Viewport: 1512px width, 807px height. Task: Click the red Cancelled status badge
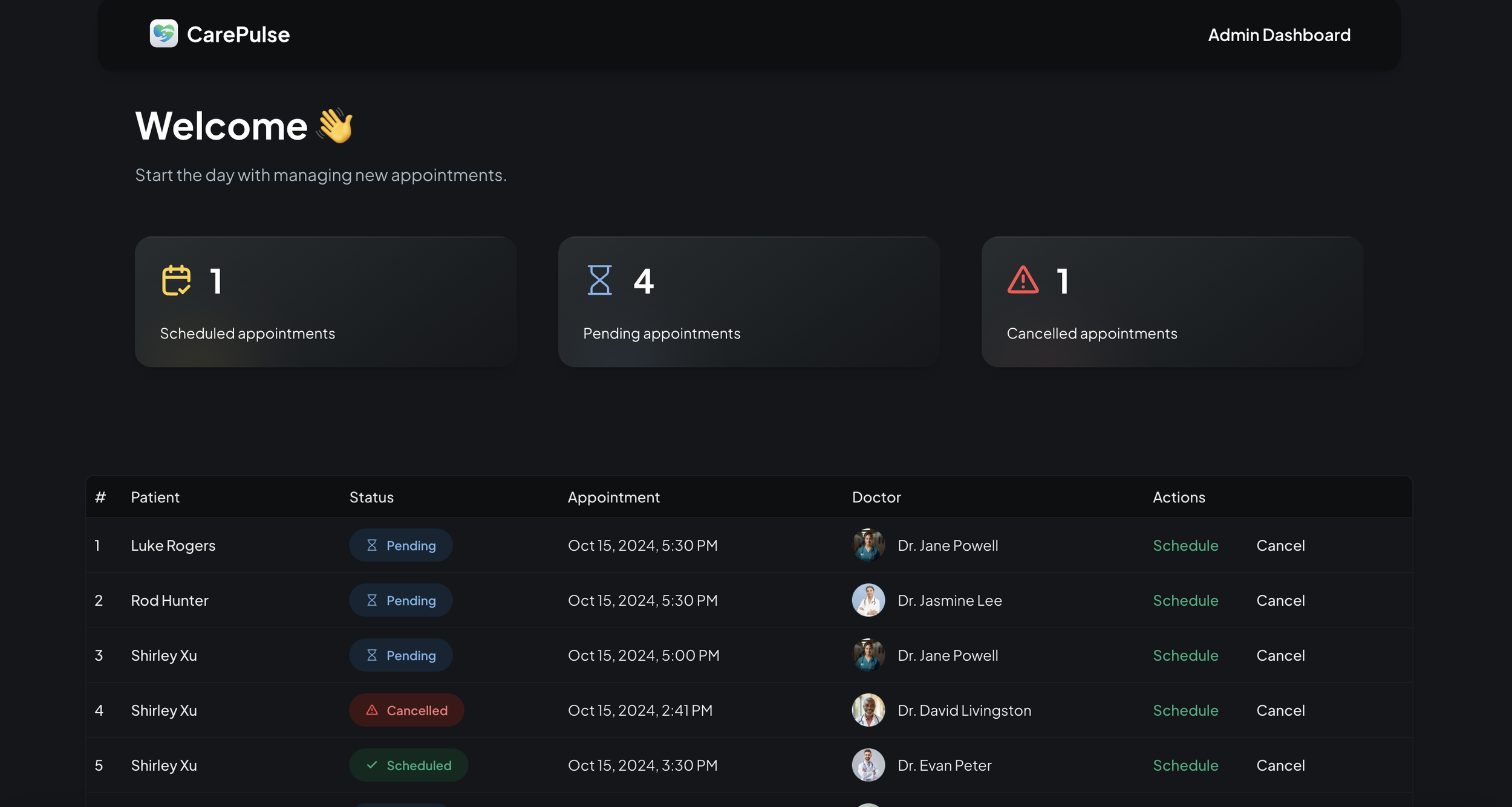coord(406,710)
